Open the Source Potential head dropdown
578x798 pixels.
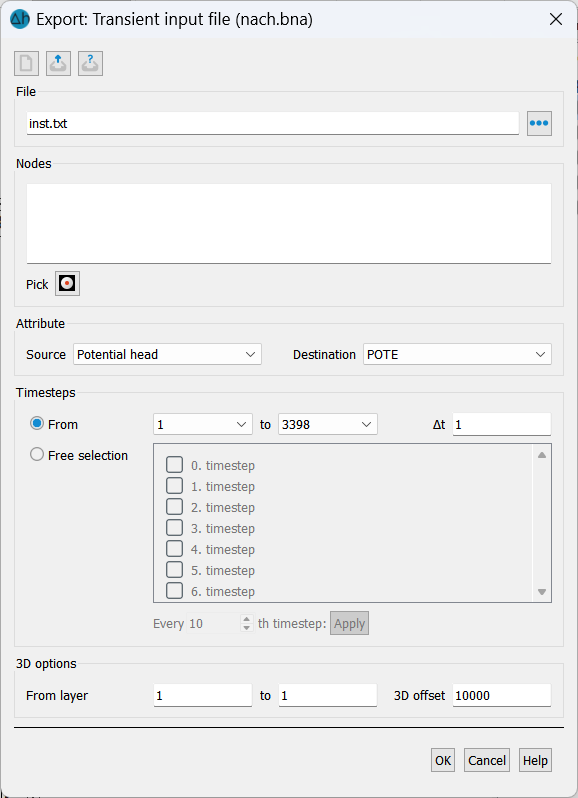tap(167, 354)
